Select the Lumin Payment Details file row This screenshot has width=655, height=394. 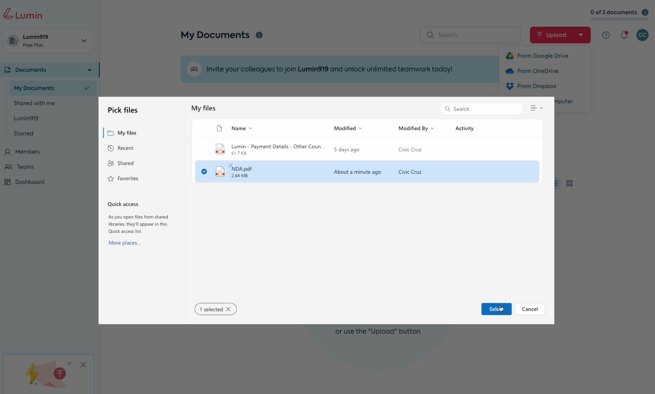(367, 149)
